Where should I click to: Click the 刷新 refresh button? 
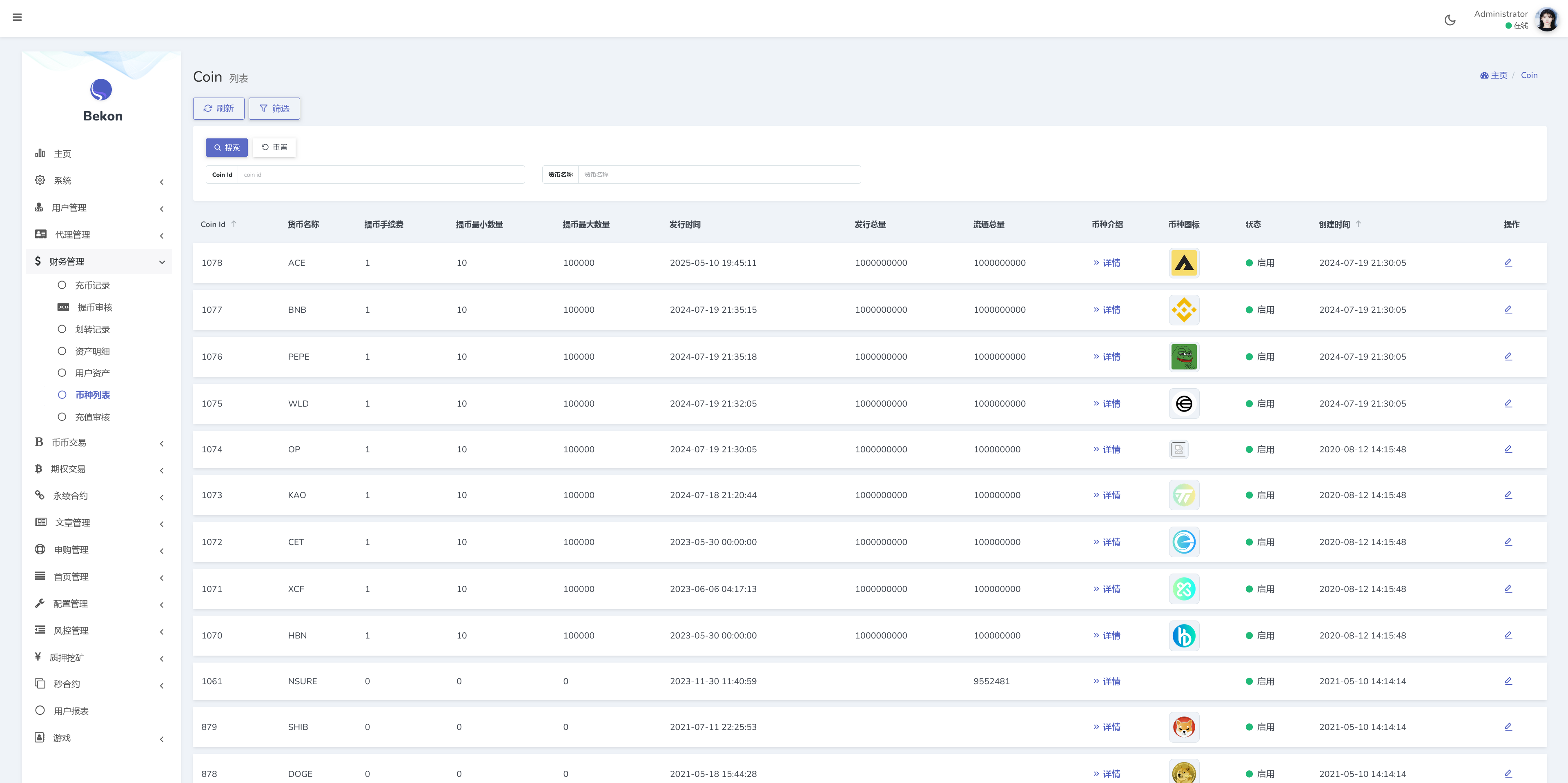coord(218,108)
